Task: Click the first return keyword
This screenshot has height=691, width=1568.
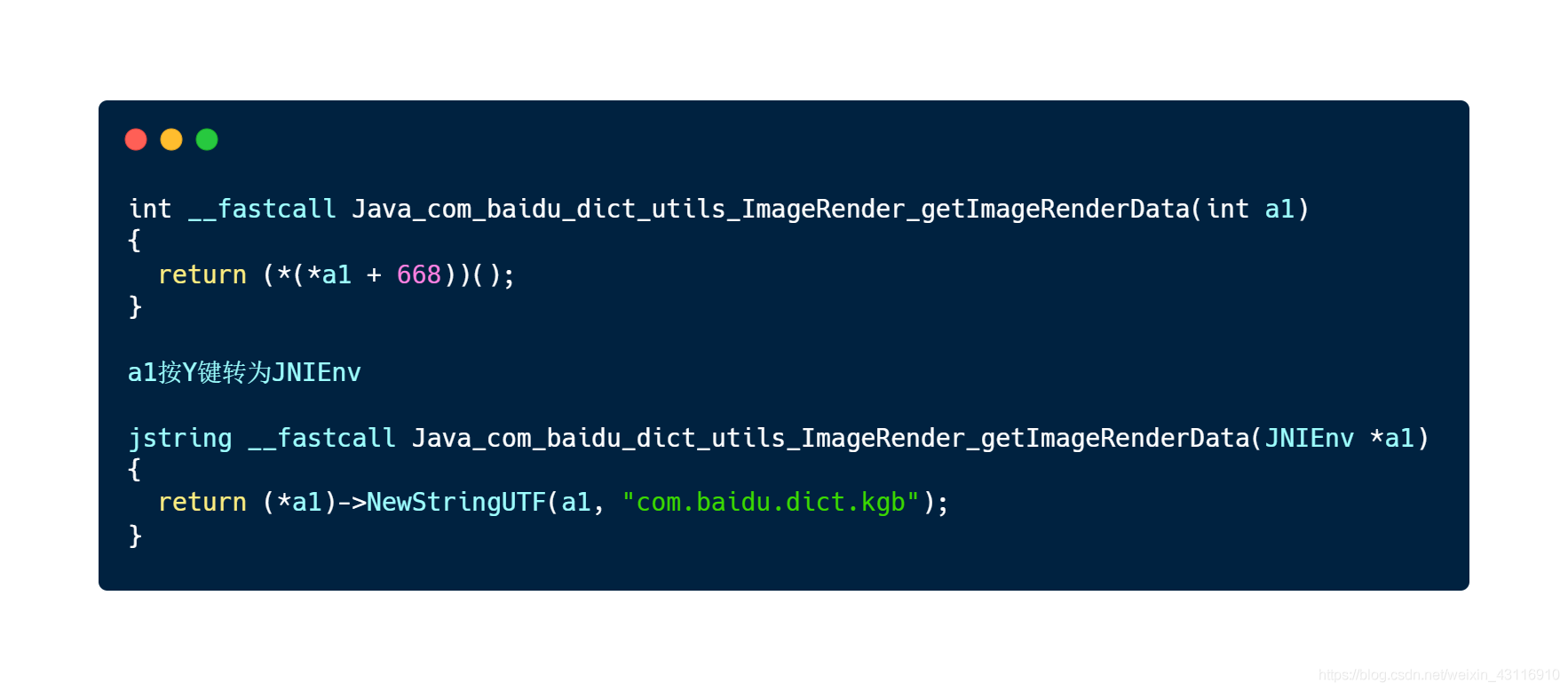Action: (x=202, y=274)
